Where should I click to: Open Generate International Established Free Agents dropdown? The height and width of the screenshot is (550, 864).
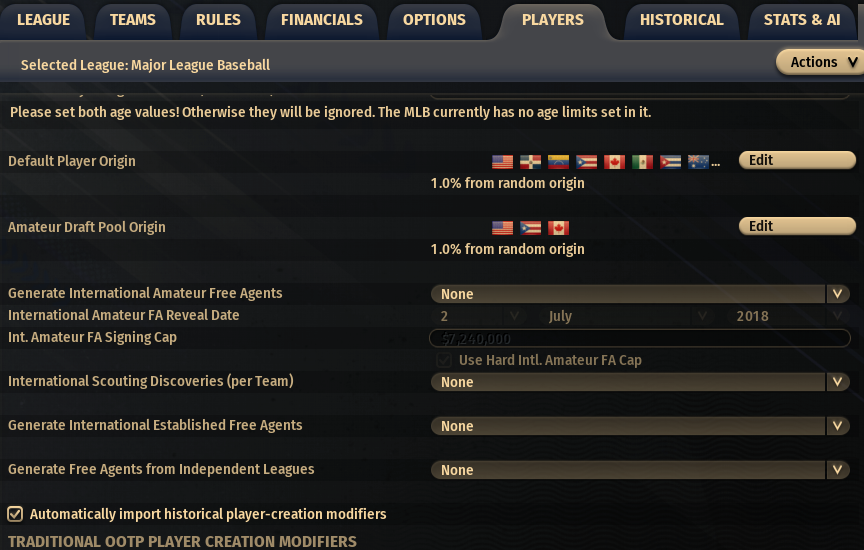[640, 426]
